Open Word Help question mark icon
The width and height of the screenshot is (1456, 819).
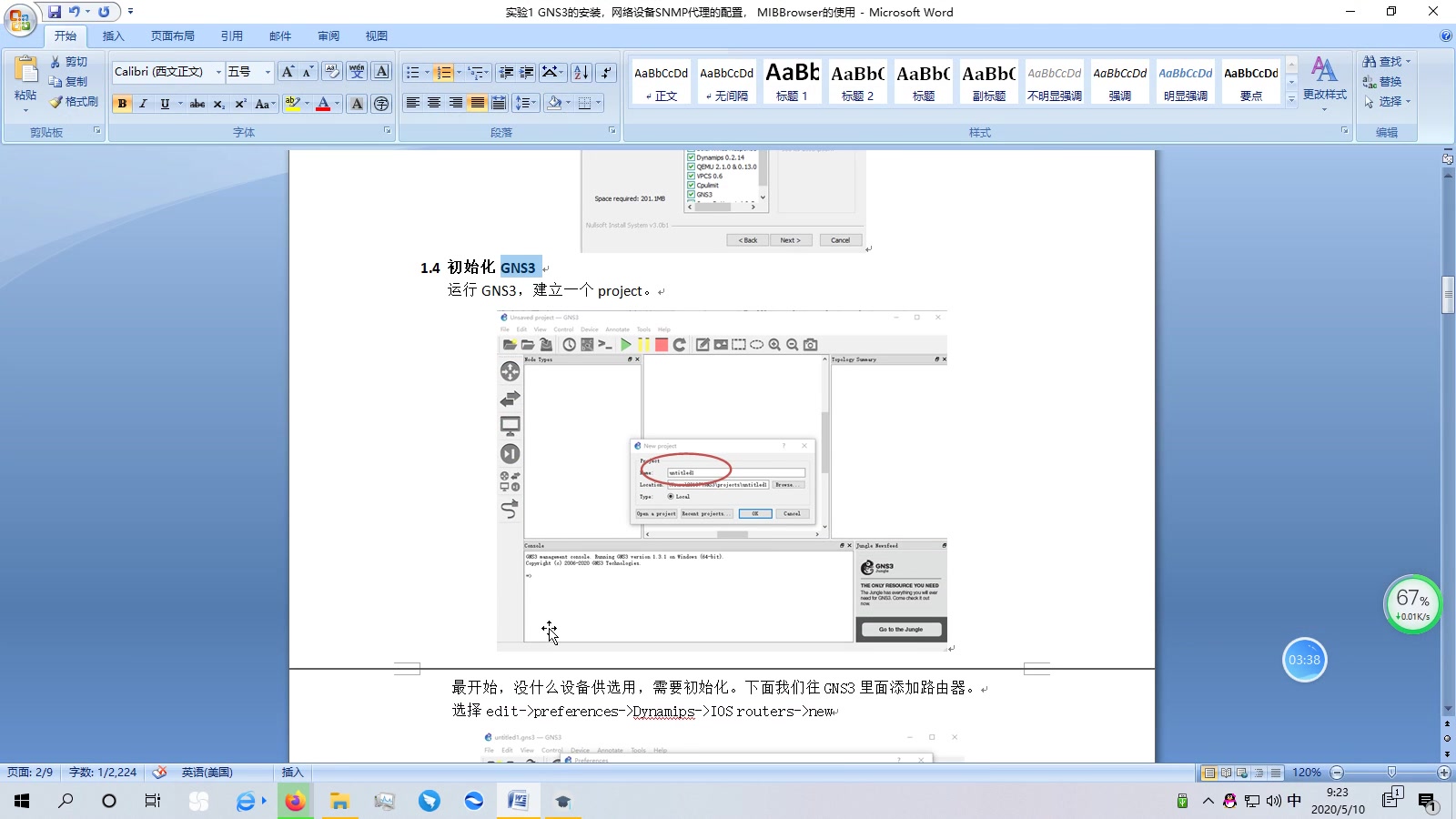point(1446,35)
